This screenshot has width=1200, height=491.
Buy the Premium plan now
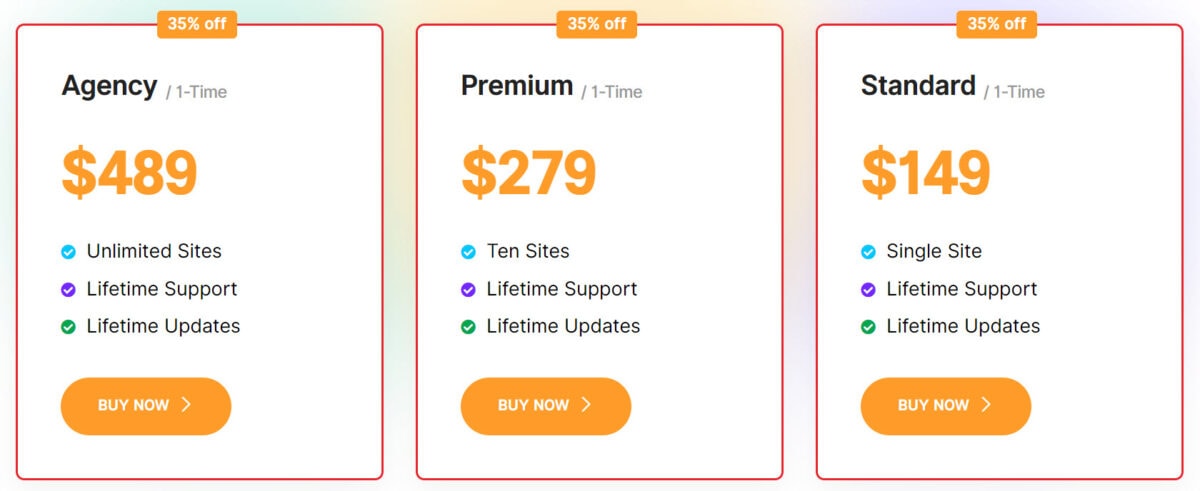546,406
